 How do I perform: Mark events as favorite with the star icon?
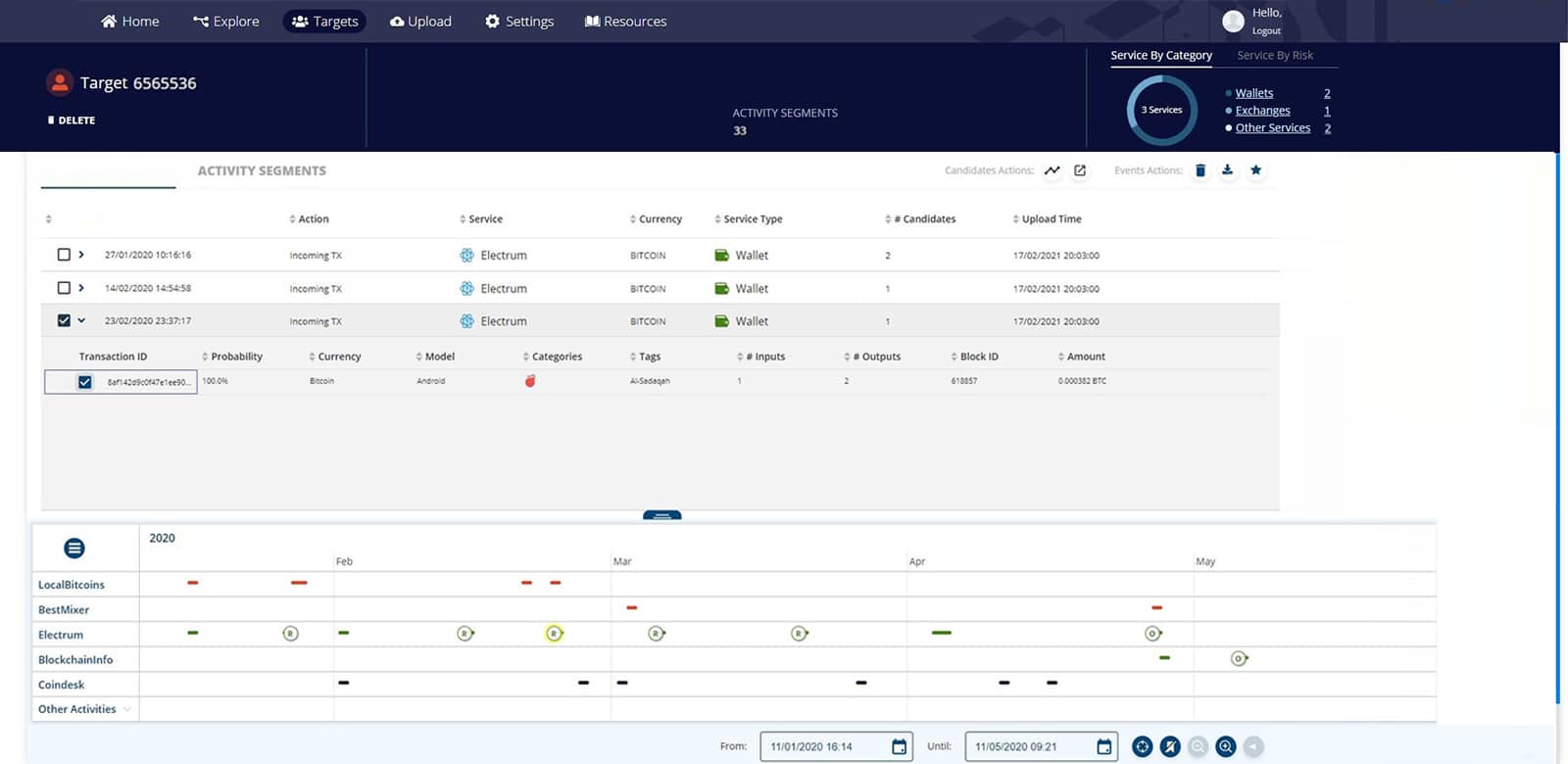coord(1255,170)
